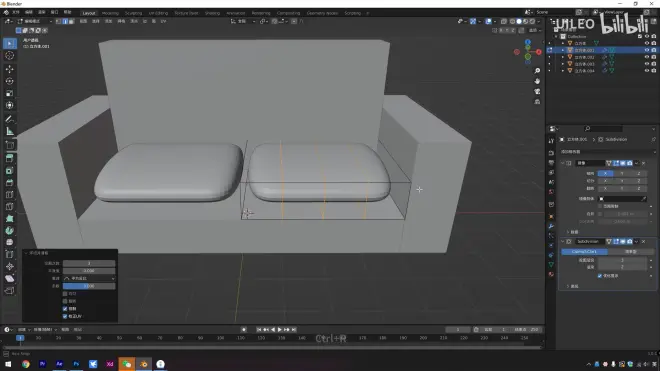Select the Bevel tool

tap(10, 183)
